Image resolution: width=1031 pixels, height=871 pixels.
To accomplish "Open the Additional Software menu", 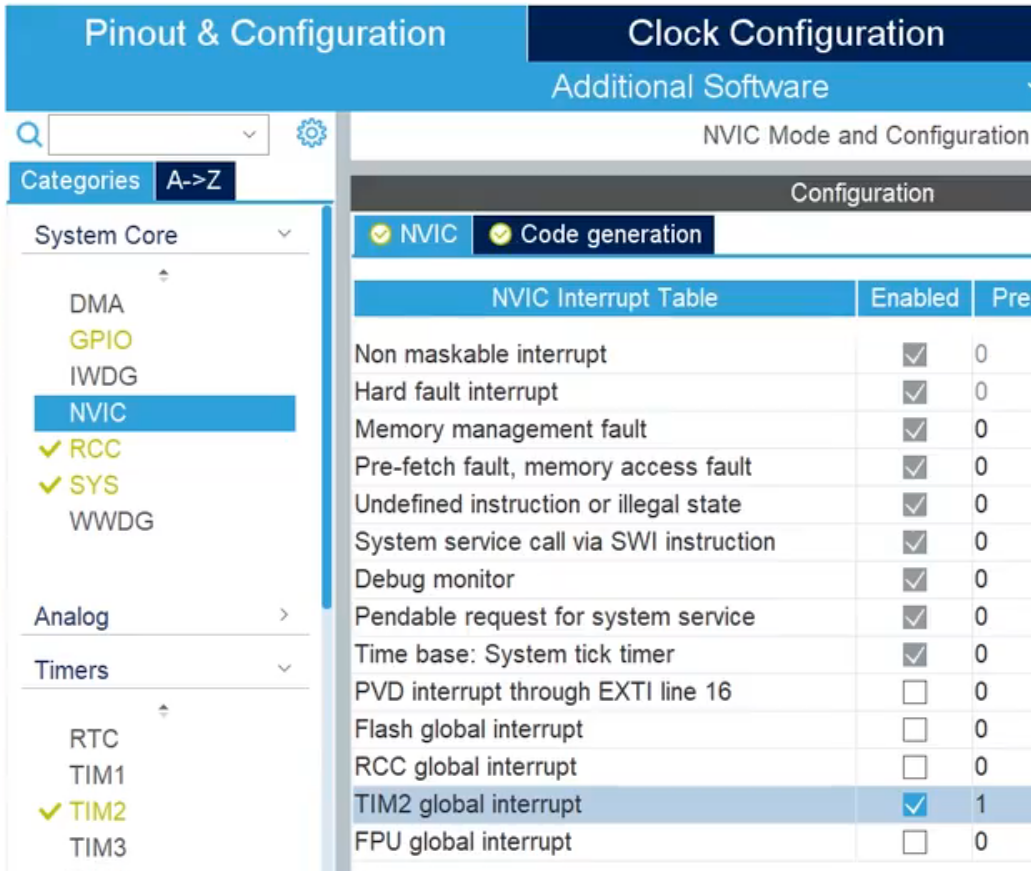I will tap(690, 87).
